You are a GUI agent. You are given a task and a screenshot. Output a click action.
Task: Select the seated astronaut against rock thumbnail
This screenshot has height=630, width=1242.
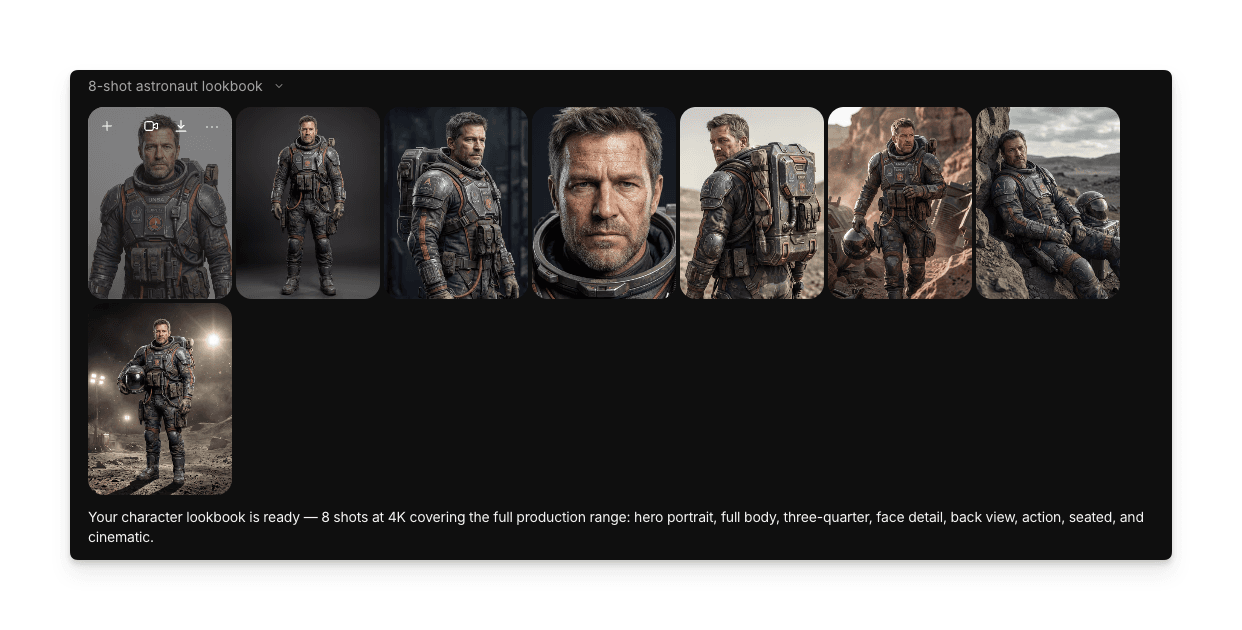[1048, 203]
